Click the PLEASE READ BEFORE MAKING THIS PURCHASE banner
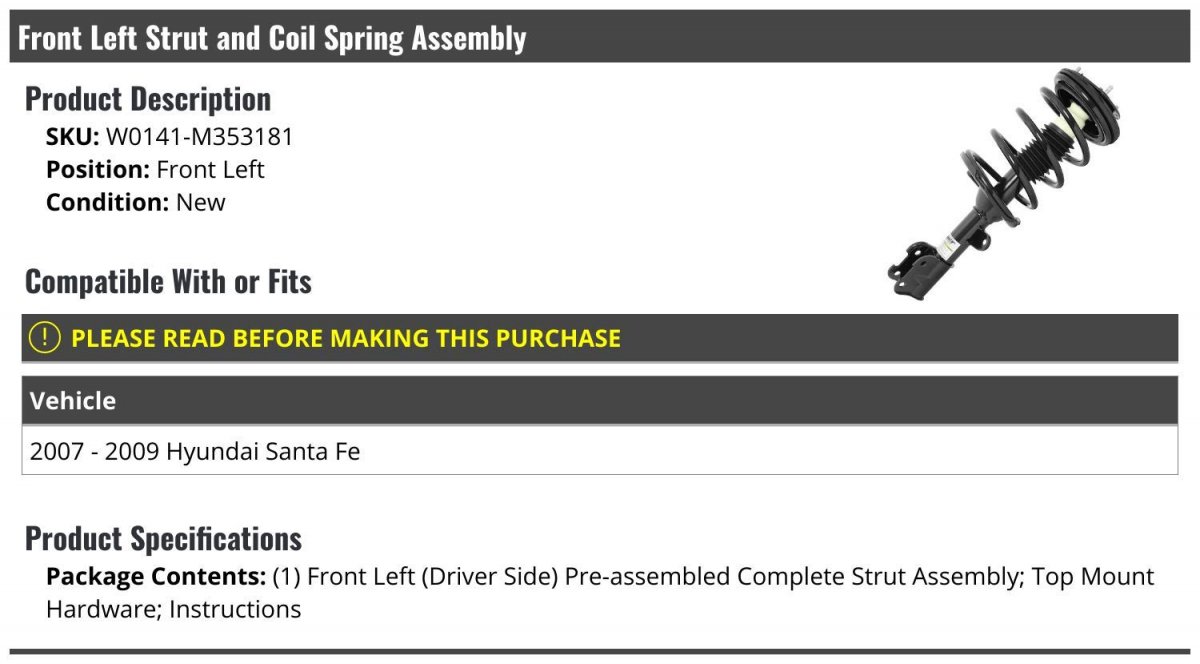This screenshot has height=664, width=1200. pos(346,338)
